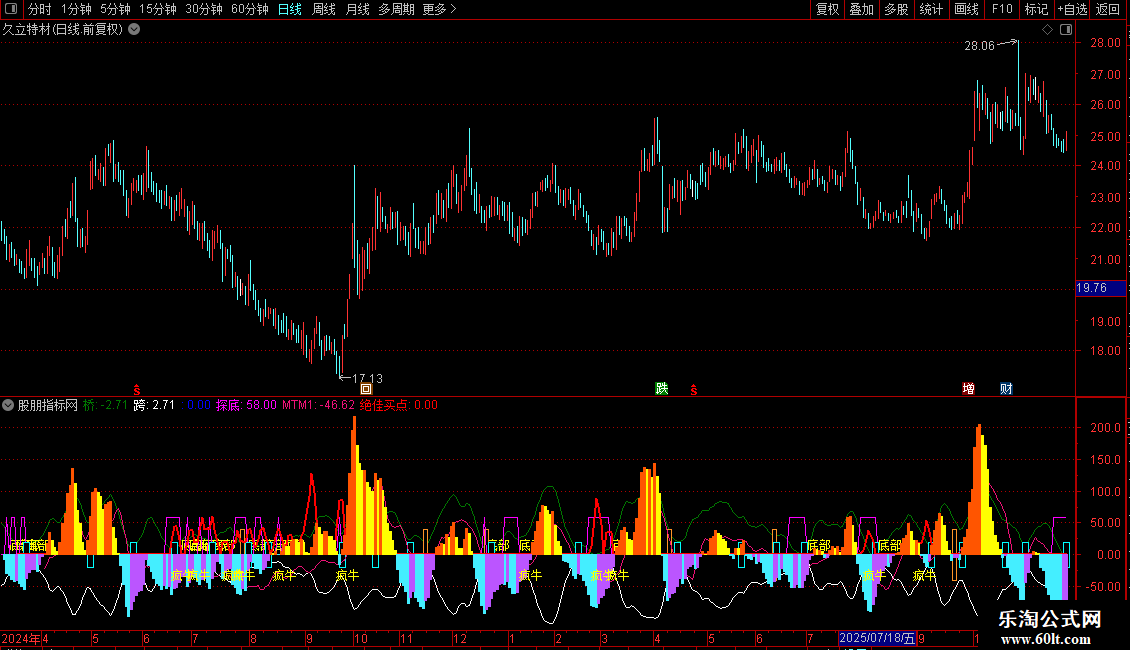
Task: Select the 5分钟 period
Action: pyautogui.click(x=115, y=9)
